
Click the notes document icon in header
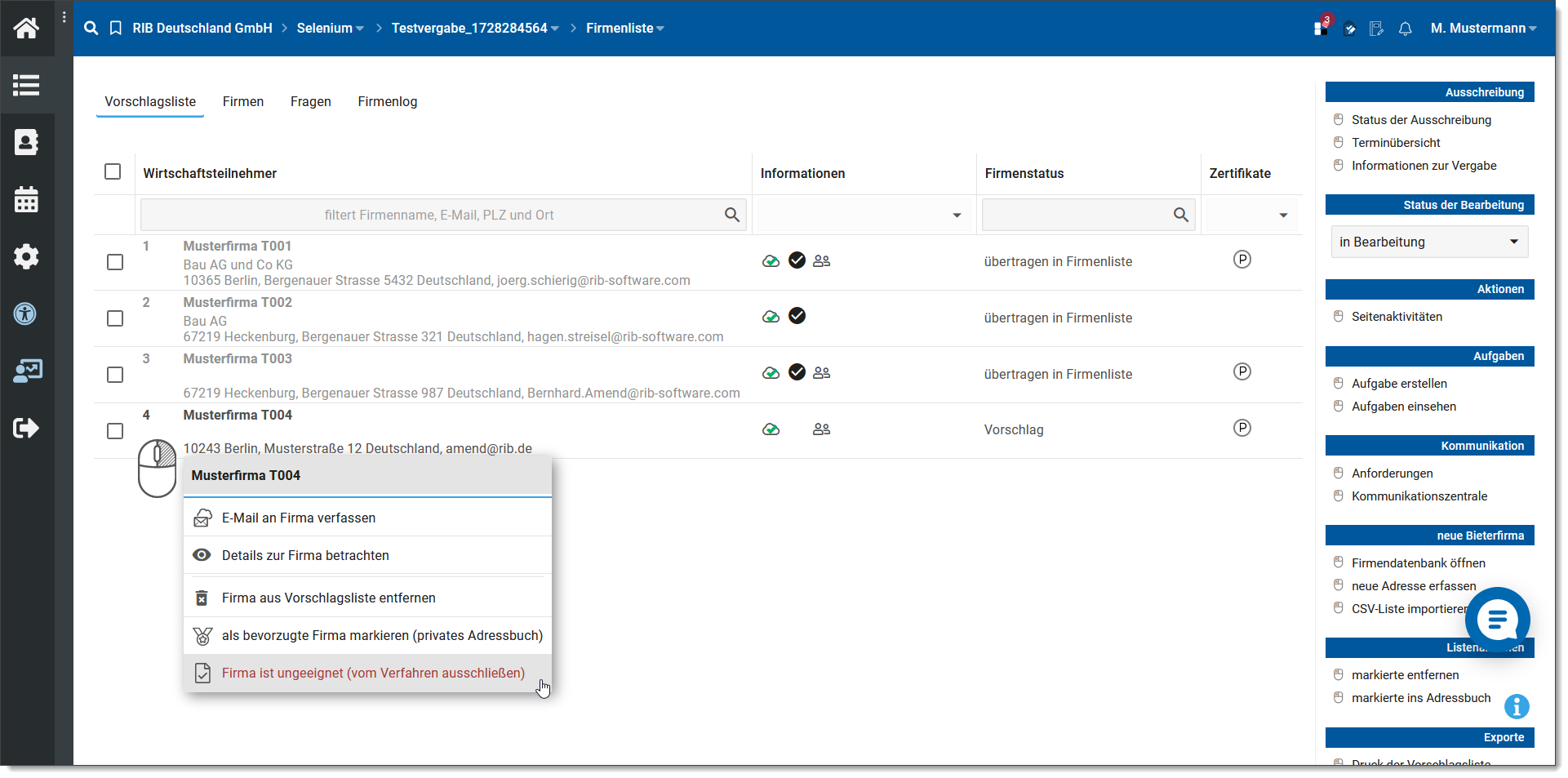(1376, 29)
